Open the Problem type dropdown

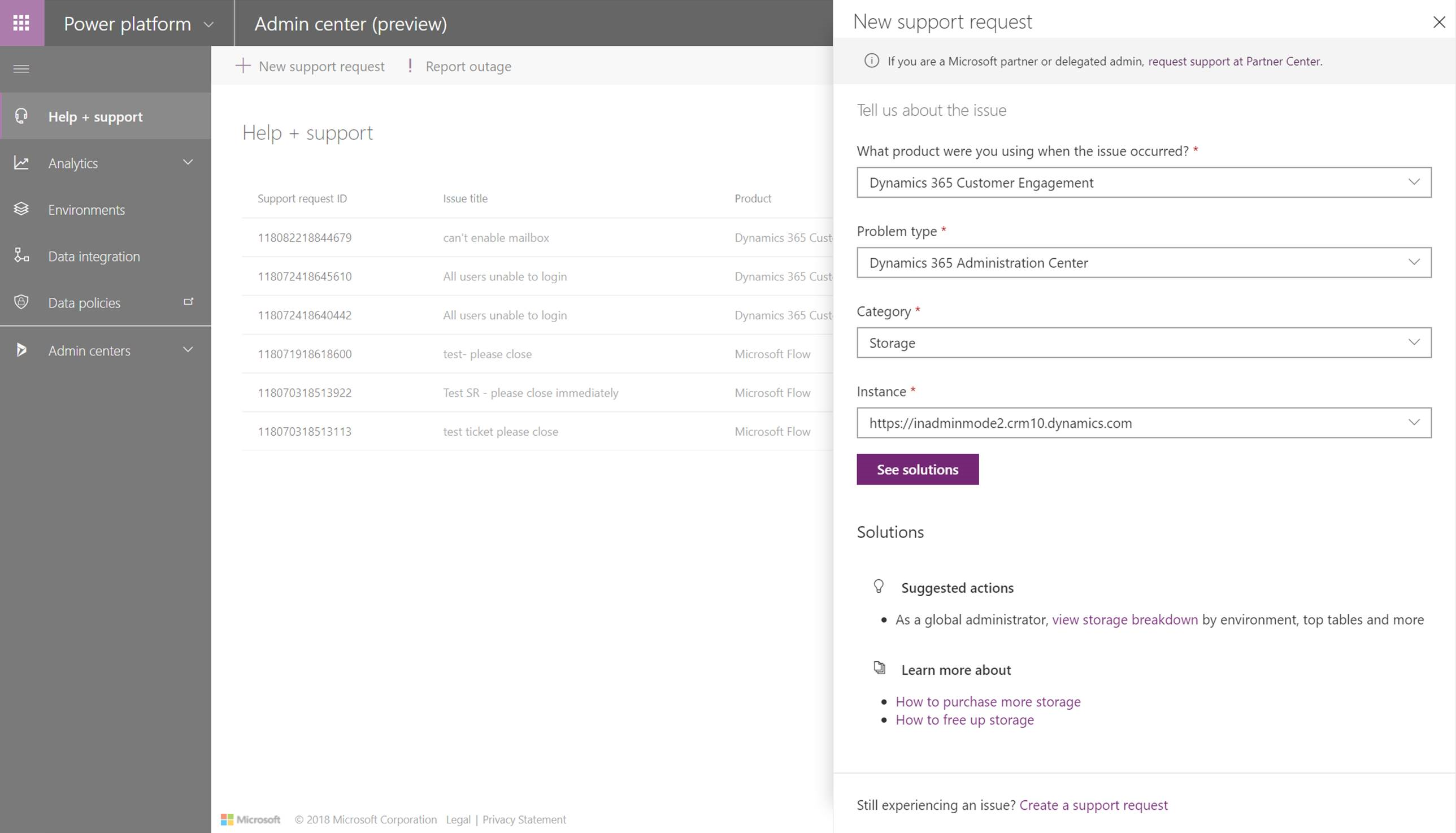(x=1144, y=263)
